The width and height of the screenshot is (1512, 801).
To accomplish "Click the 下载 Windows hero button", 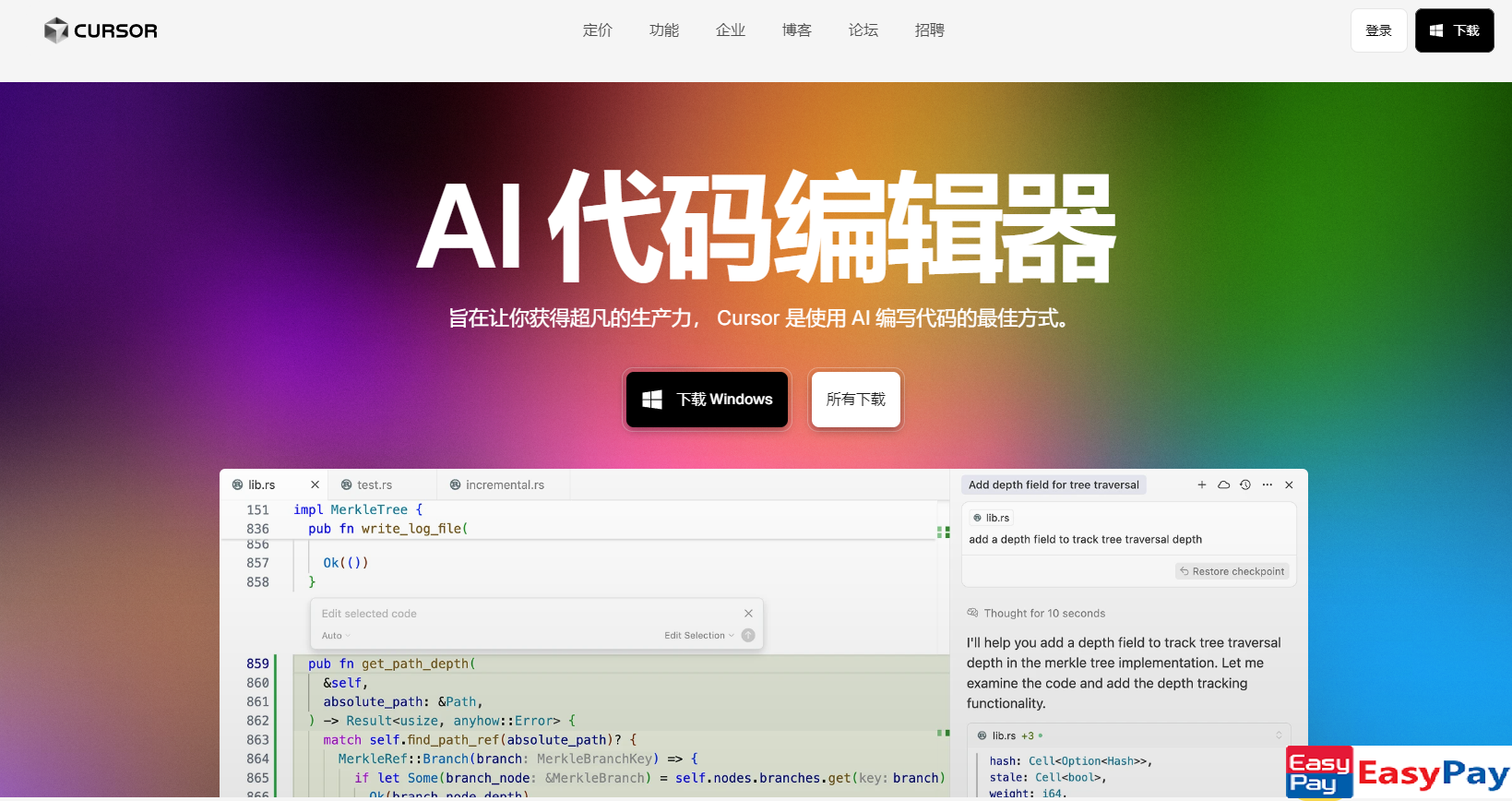I will [x=708, y=400].
